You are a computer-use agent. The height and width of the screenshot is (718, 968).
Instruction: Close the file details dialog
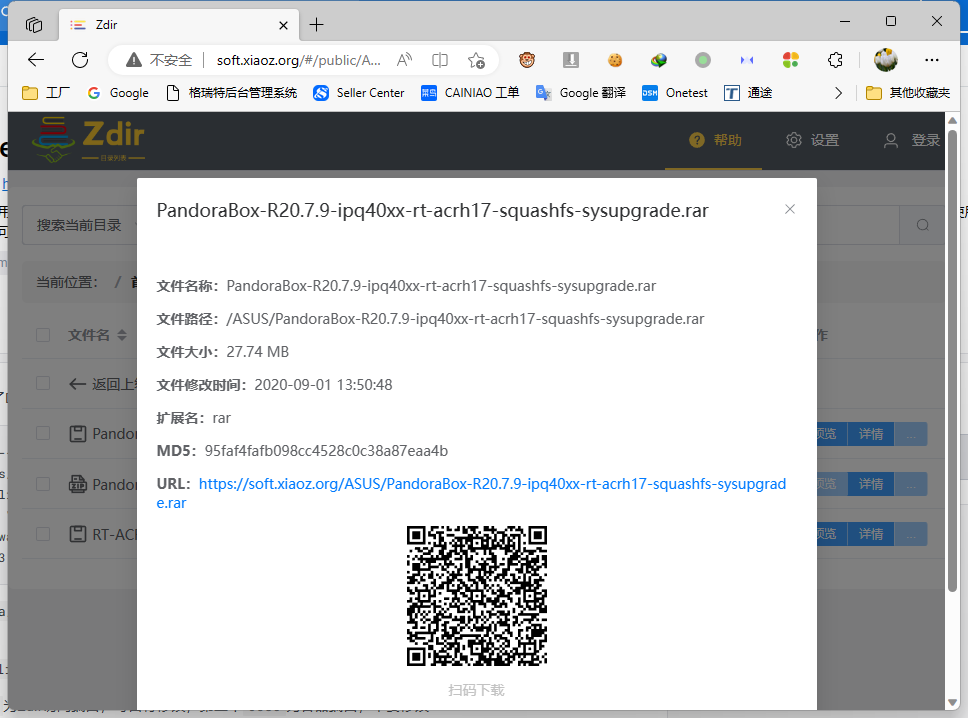pos(790,209)
